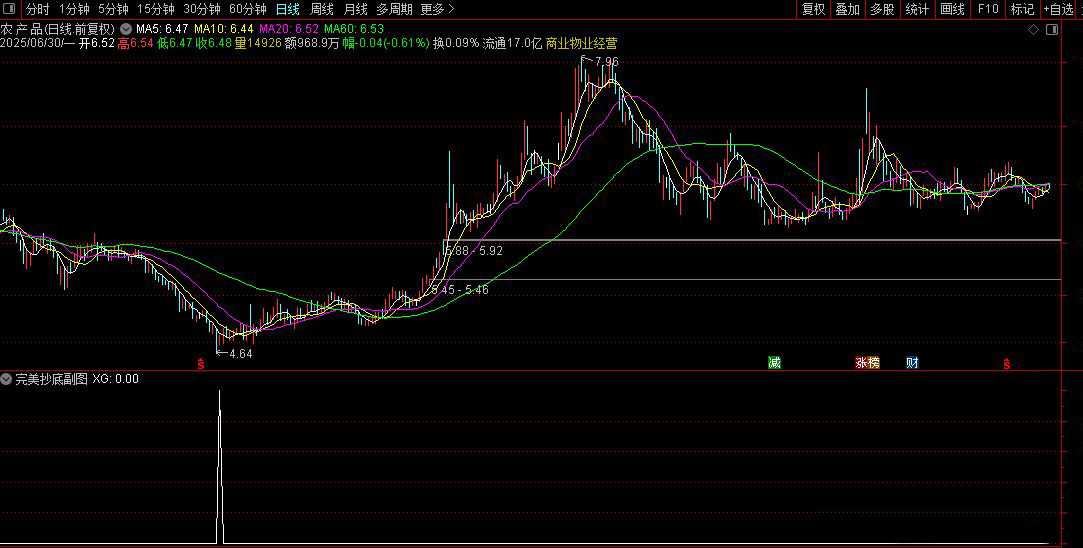Click the 完美抄底副图 indicator name
Viewport: 1083px width, 548px height.
point(52,379)
